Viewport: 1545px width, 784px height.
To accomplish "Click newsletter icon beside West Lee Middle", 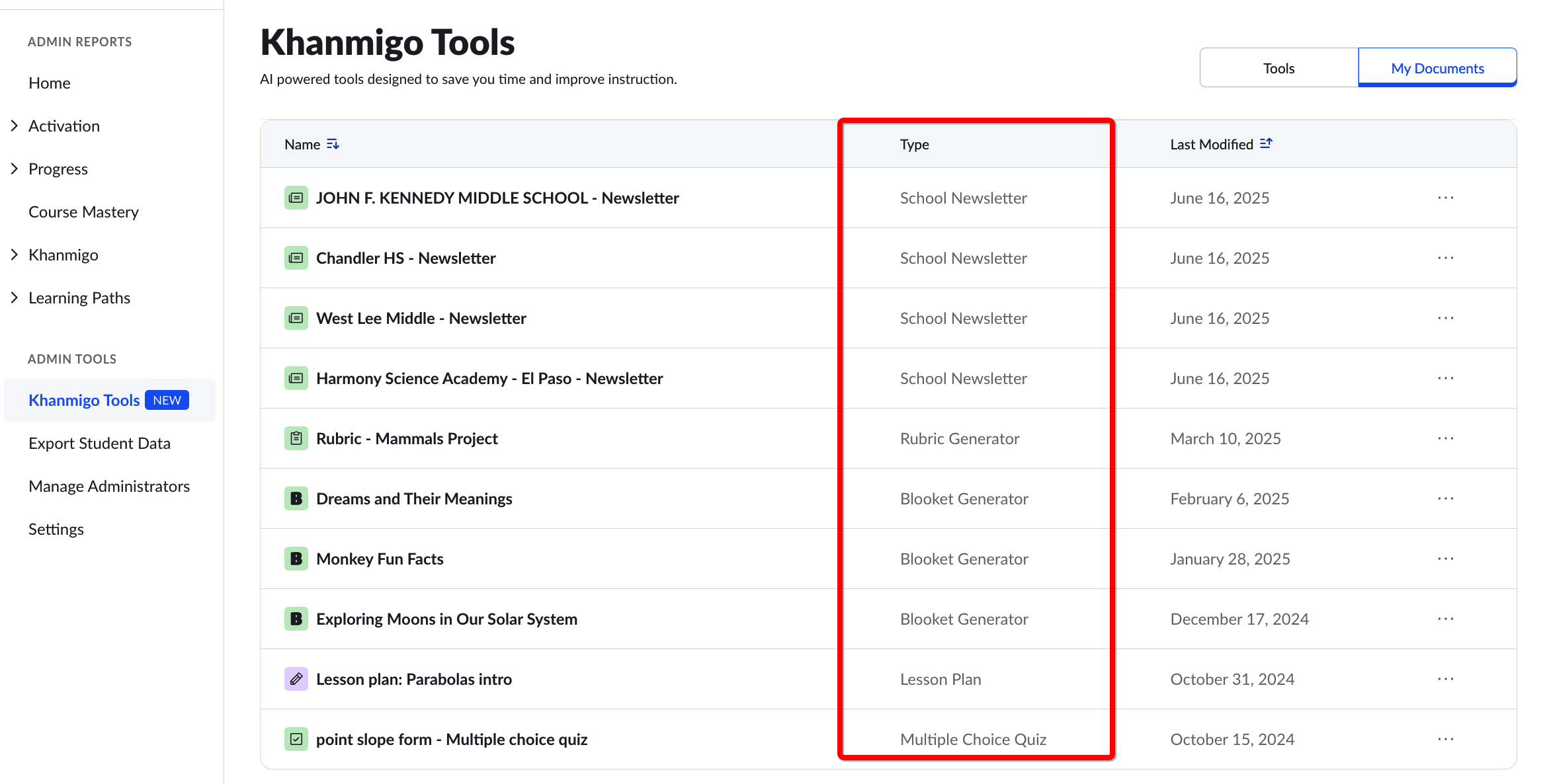I will 296,318.
